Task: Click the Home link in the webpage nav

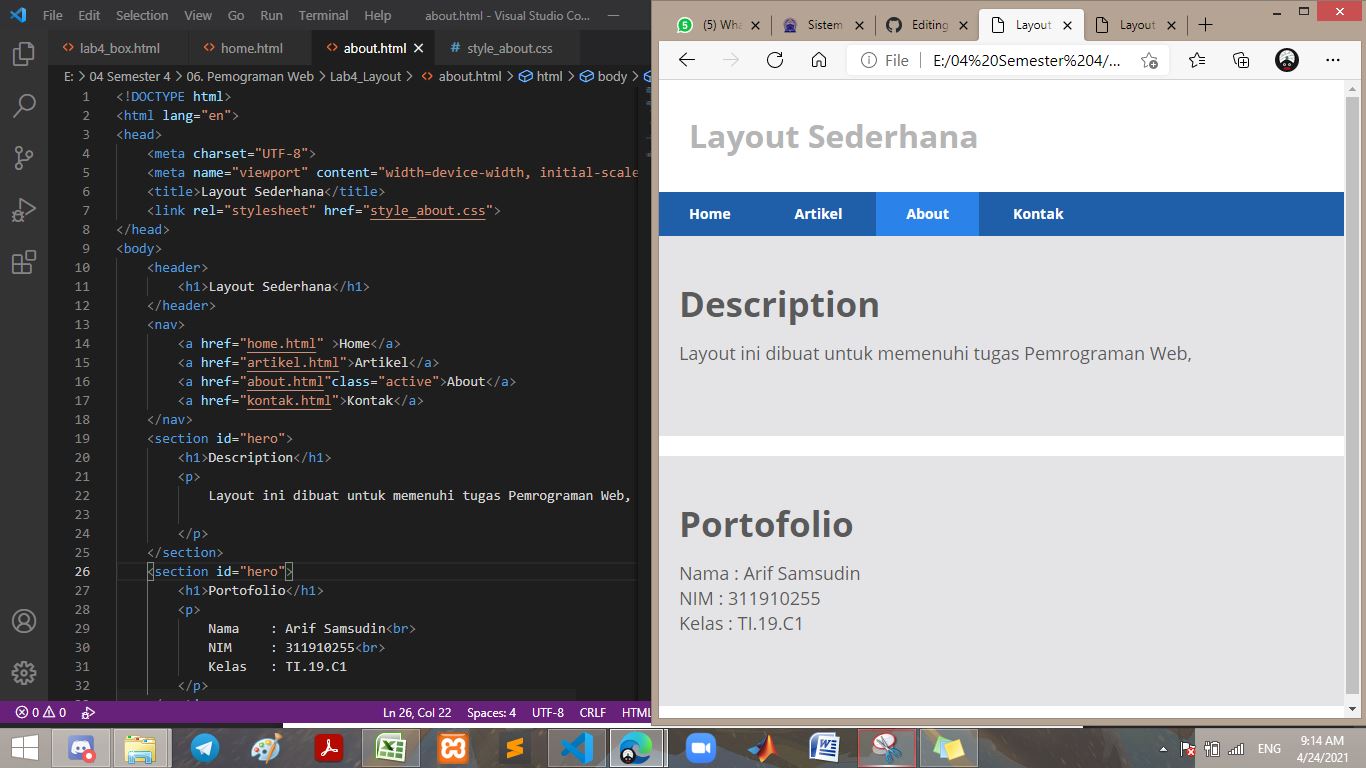Action: (710, 214)
